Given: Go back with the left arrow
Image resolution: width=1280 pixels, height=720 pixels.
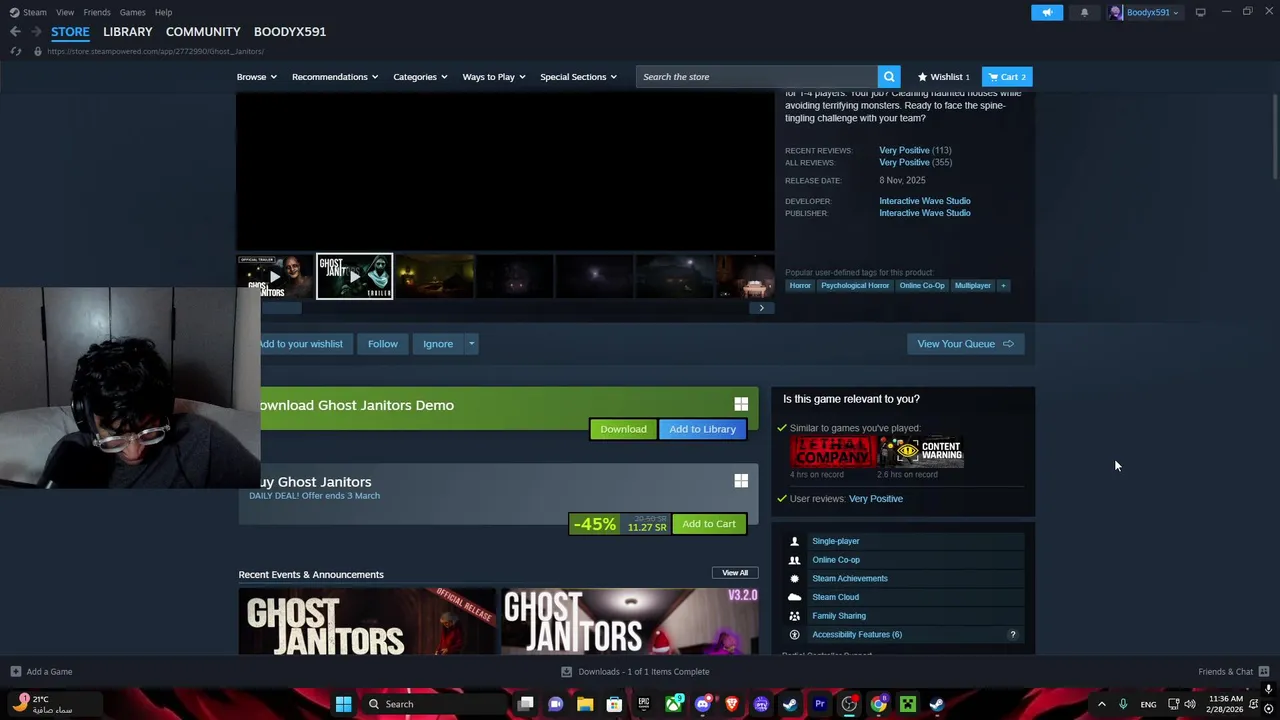Looking at the screenshot, I should coord(15,32).
